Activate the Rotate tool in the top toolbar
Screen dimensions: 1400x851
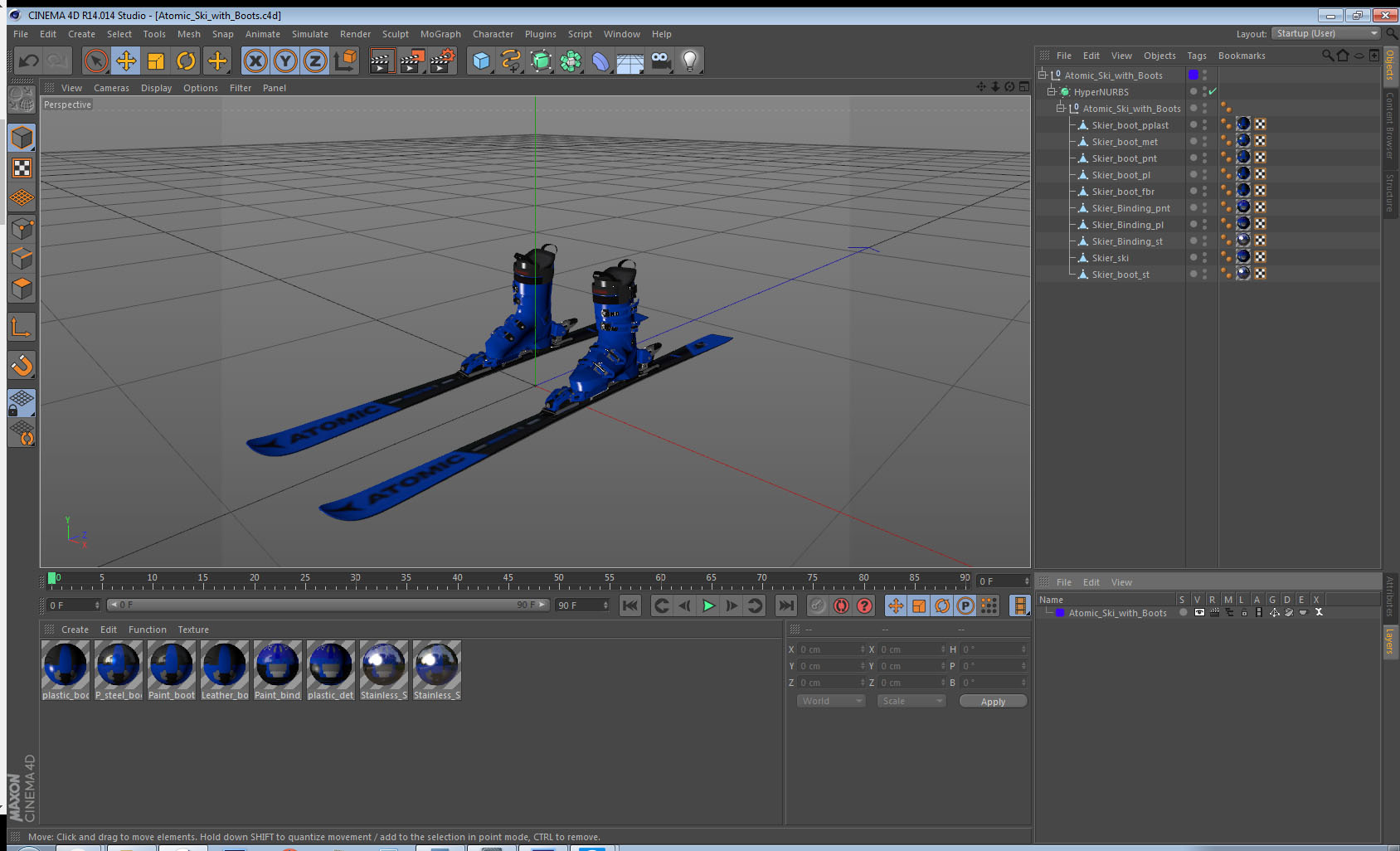coord(186,61)
